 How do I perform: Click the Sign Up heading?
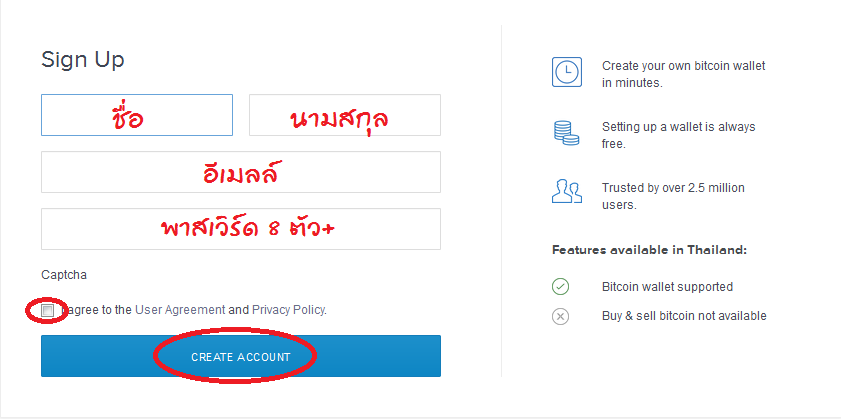[x=83, y=60]
